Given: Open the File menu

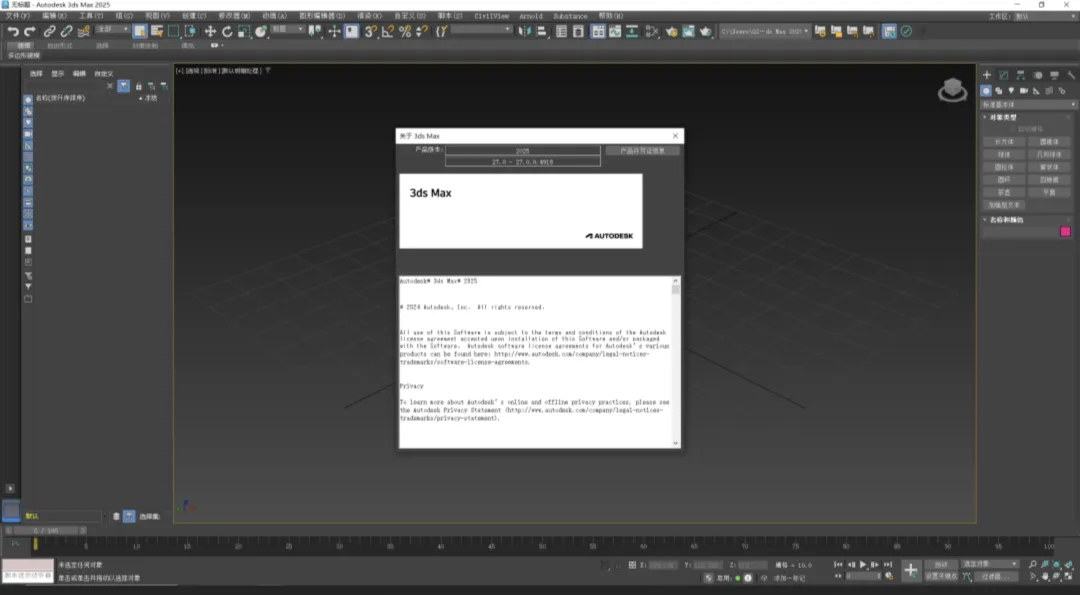Looking at the screenshot, I should click(x=17, y=16).
